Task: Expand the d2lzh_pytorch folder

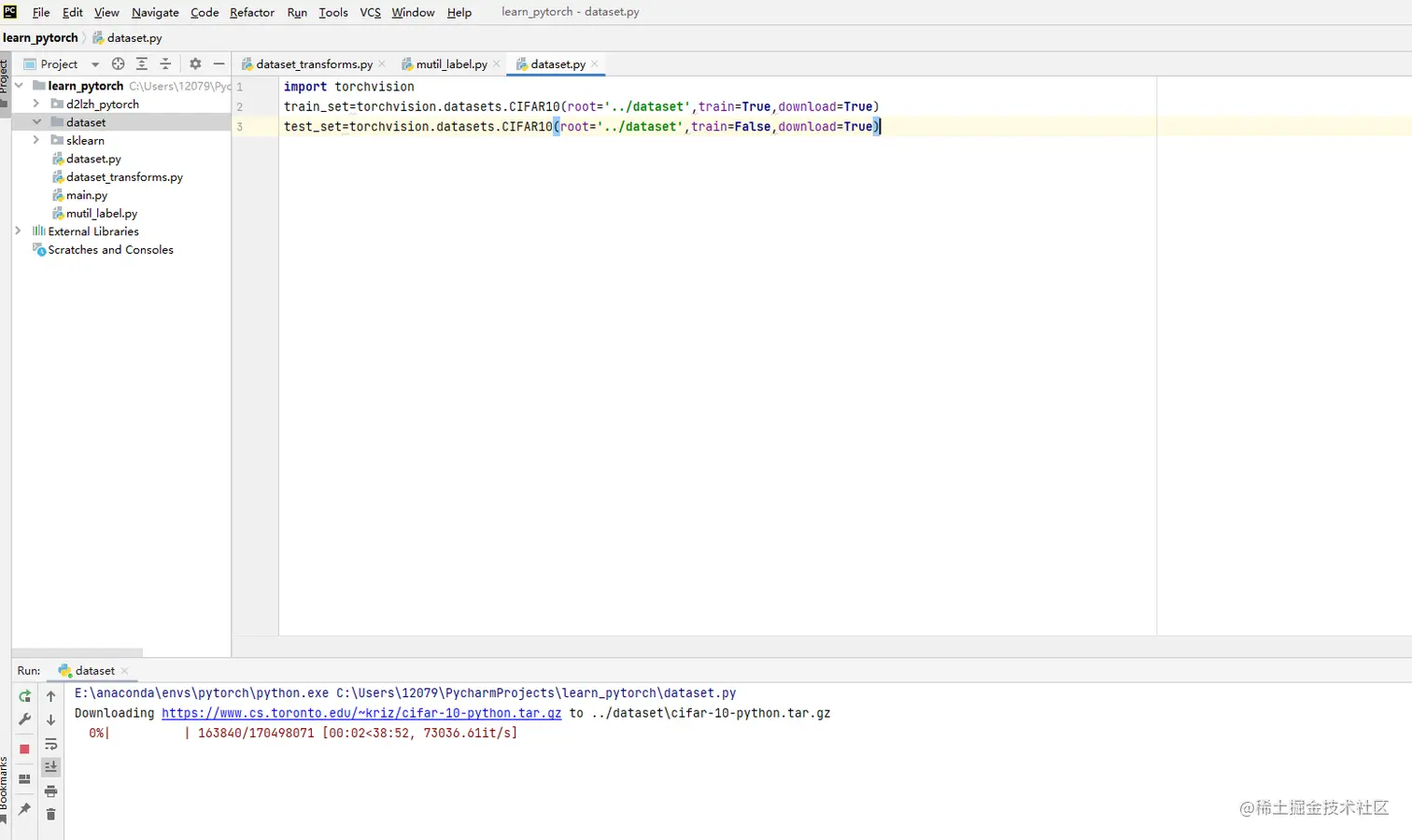Action: [36, 104]
